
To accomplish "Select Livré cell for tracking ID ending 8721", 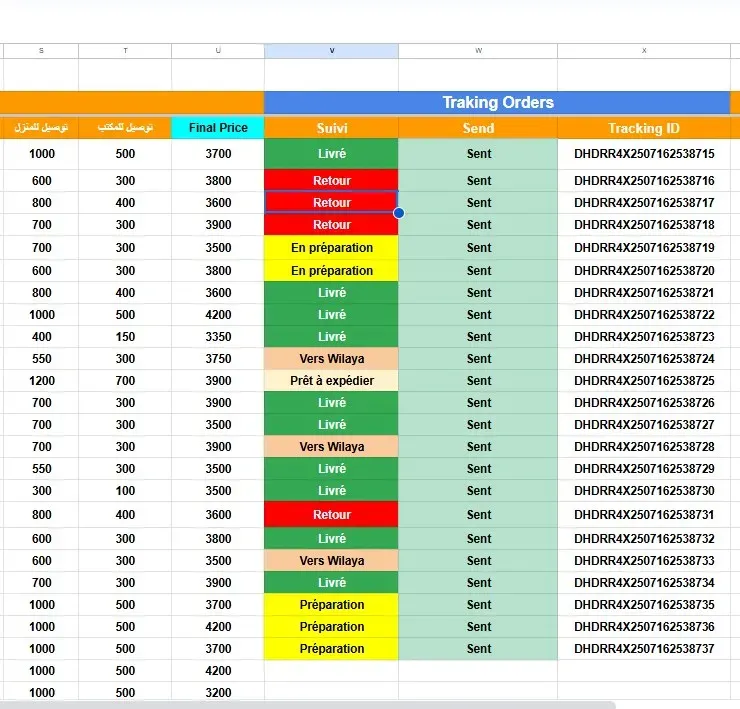I will [331, 293].
